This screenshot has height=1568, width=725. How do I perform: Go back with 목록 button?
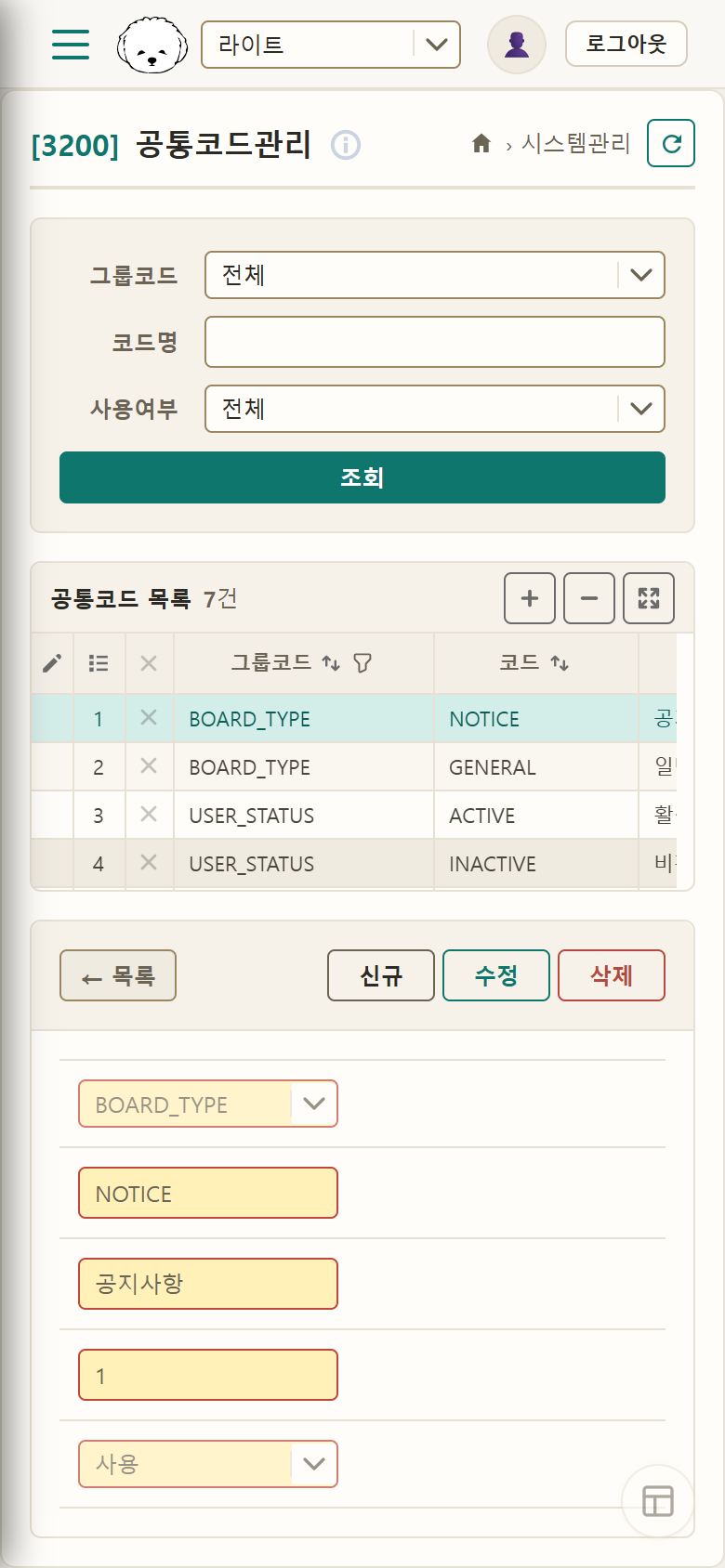click(x=118, y=975)
